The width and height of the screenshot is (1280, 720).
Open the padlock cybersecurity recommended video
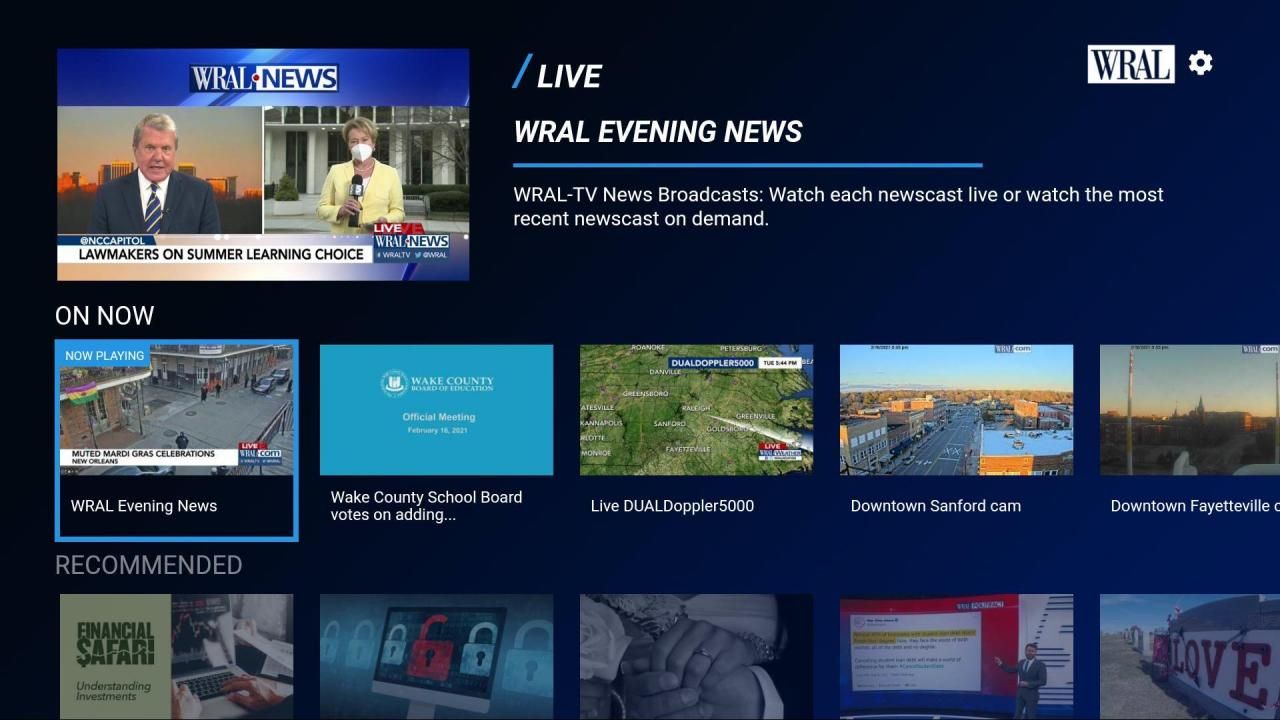coord(436,656)
